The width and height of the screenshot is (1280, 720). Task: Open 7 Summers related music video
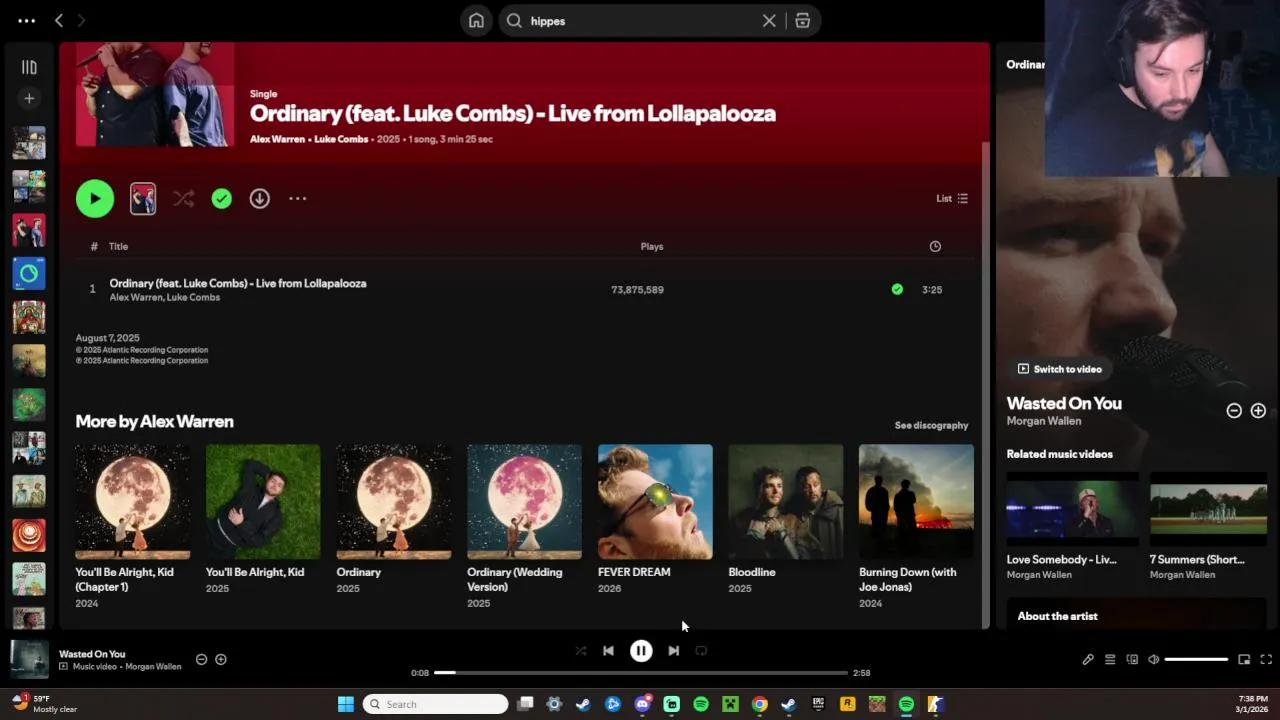[x=1208, y=526]
